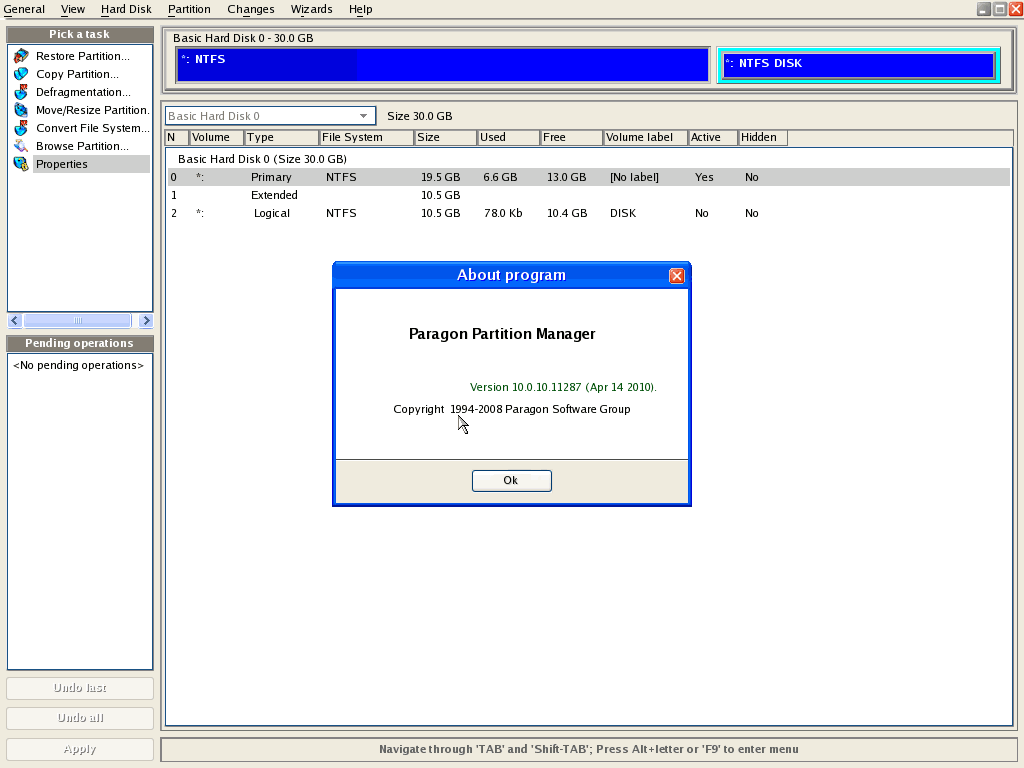Confirm About dialog with Ok button
Screen dimensions: 1024x768
tap(511, 481)
